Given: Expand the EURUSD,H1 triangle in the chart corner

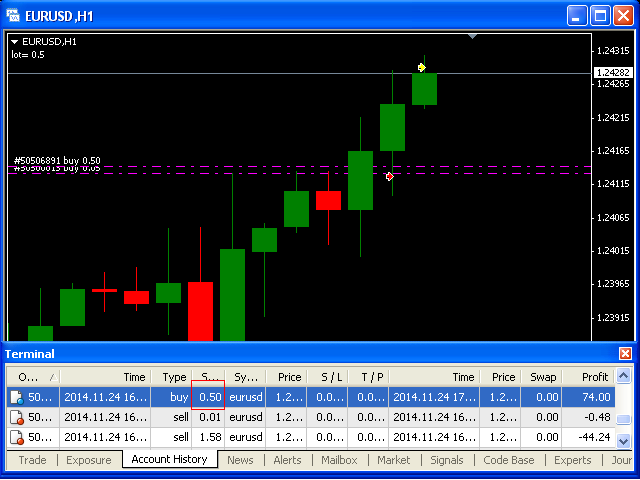Looking at the screenshot, I should tap(15, 41).
